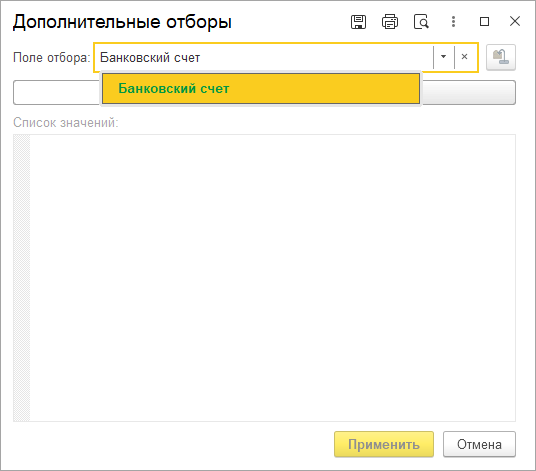Viewport: 536px width, 471px height.
Task: Click the wide button left of dropdown popup
Action: [57, 92]
